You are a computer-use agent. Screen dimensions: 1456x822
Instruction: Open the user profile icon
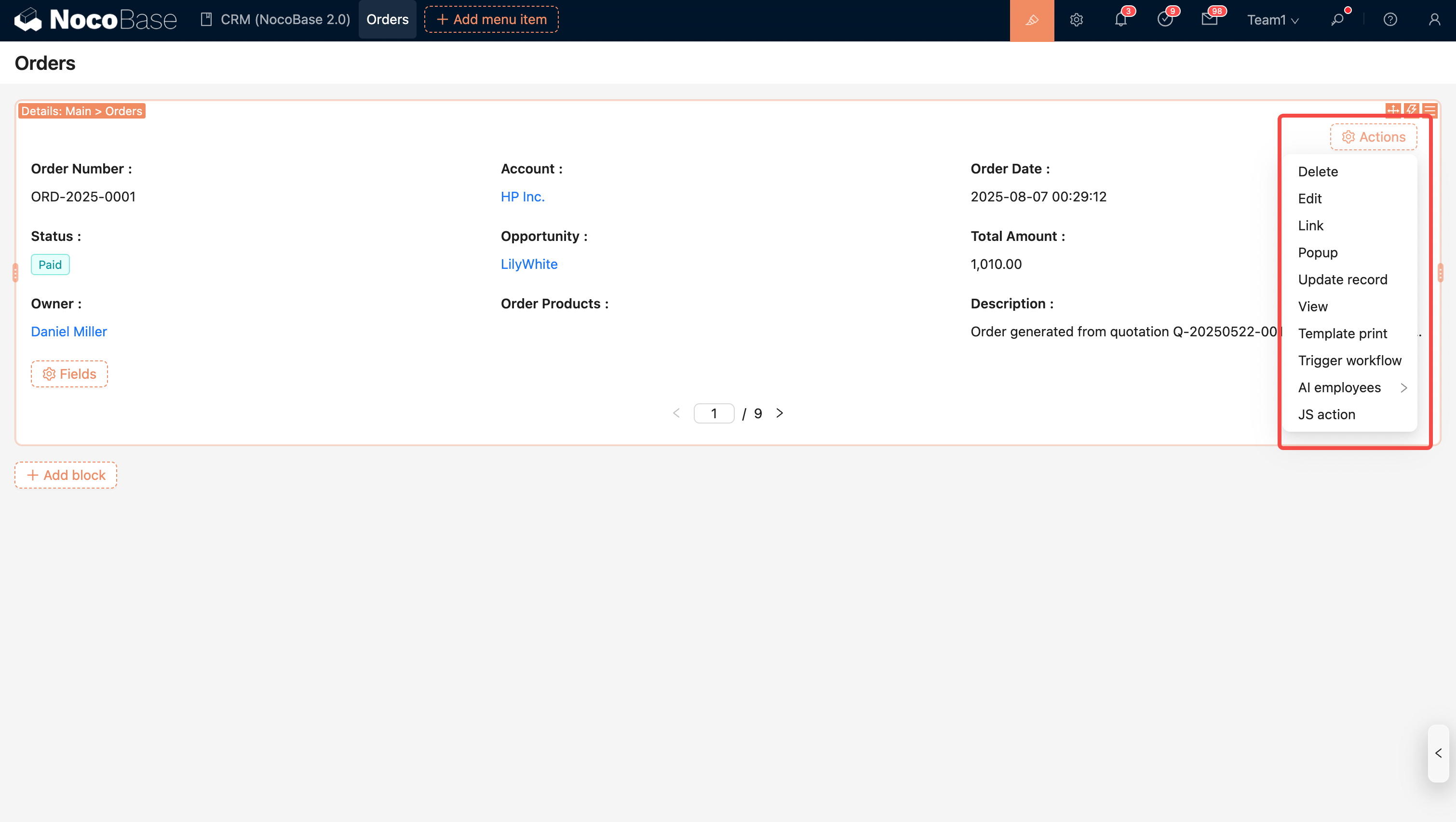click(1434, 20)
